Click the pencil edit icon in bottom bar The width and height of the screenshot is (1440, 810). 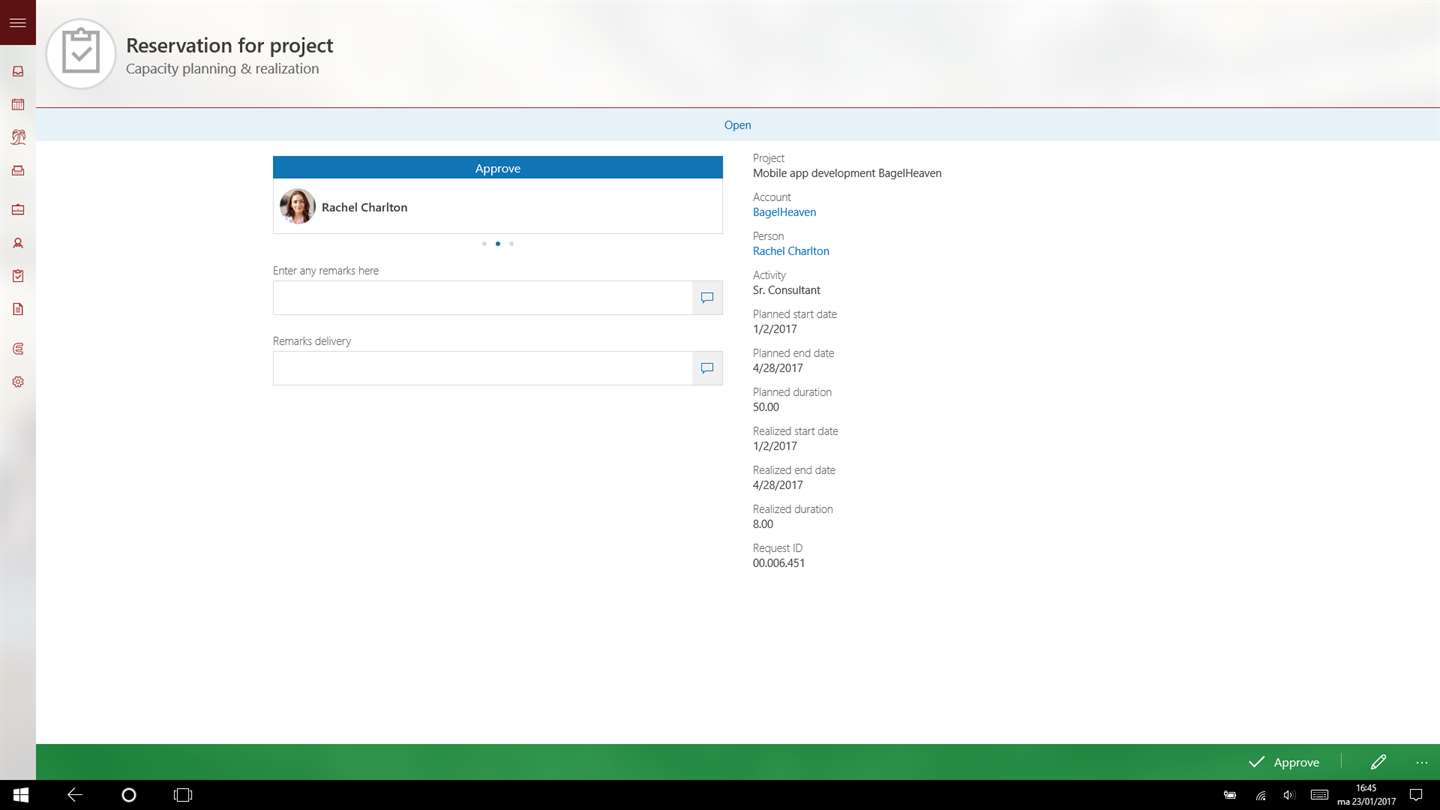(x=1378, y=762)
